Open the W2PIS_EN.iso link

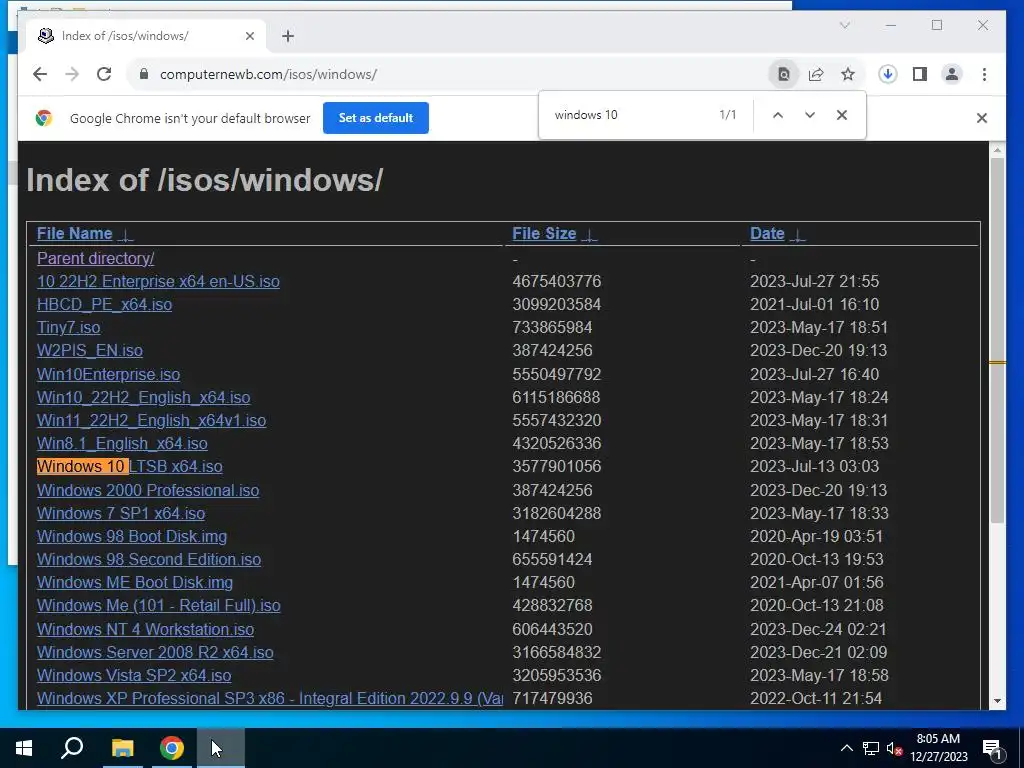pyautogui.click(x=89, y=351)
